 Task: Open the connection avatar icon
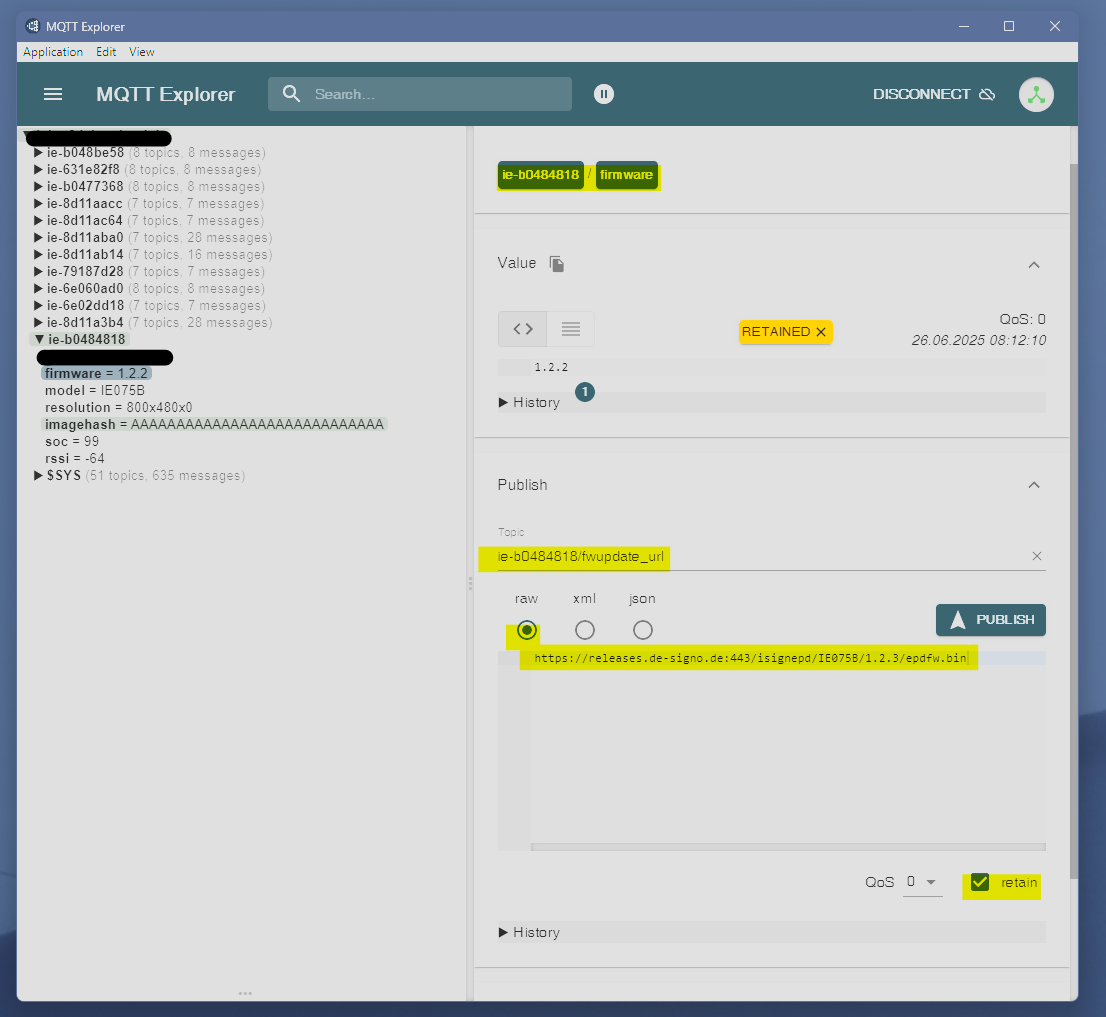click(1036, 95)
